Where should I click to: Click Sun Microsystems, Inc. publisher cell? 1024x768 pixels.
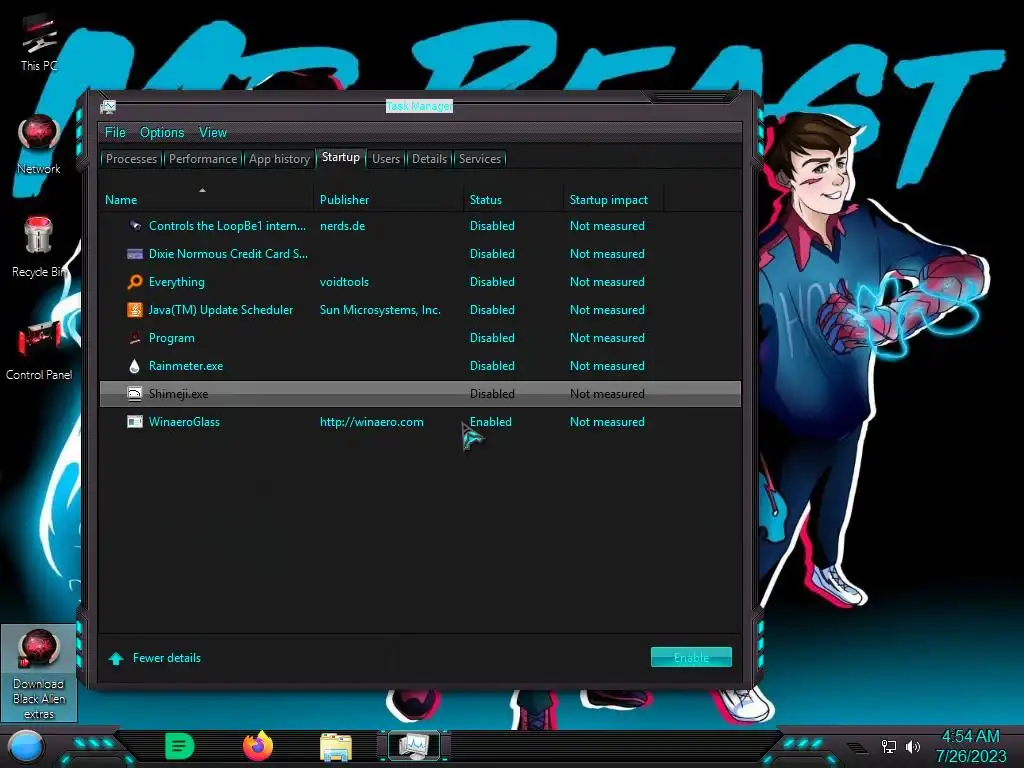click(380, 310)
